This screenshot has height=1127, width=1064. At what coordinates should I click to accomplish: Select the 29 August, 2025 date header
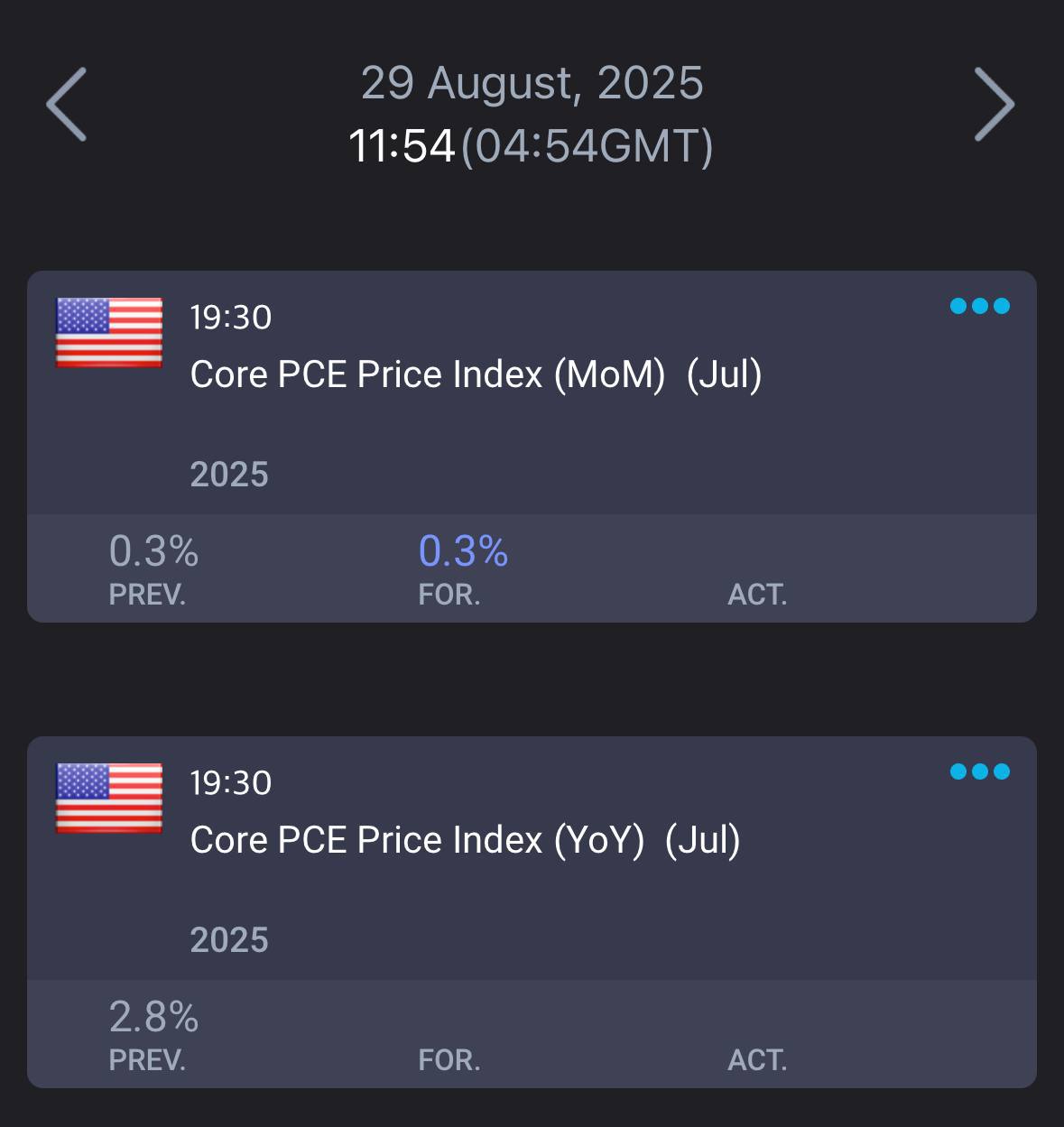pyautogui.click(x=532, y=83)
